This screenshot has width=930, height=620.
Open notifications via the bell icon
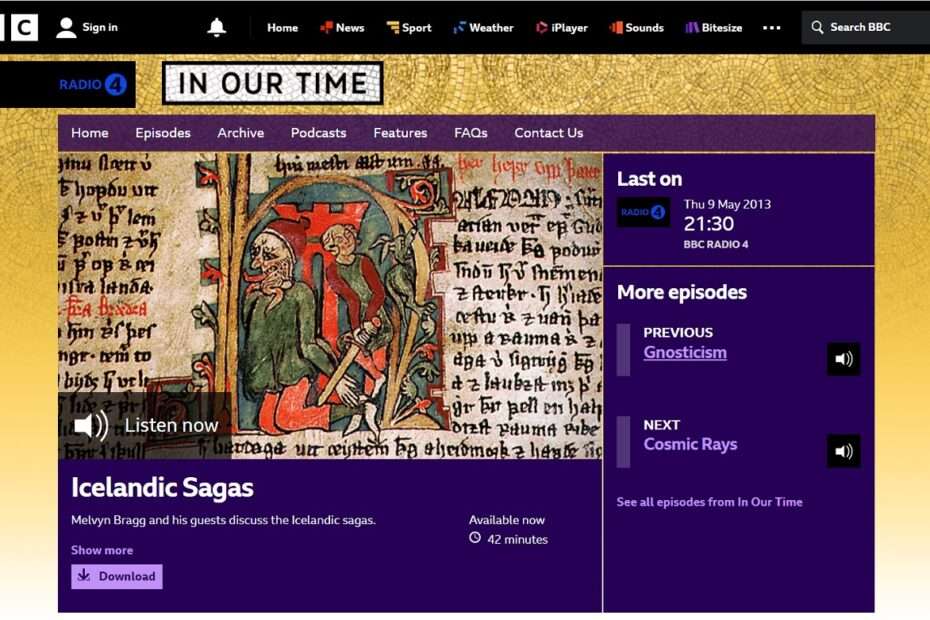tap(214, 27)
